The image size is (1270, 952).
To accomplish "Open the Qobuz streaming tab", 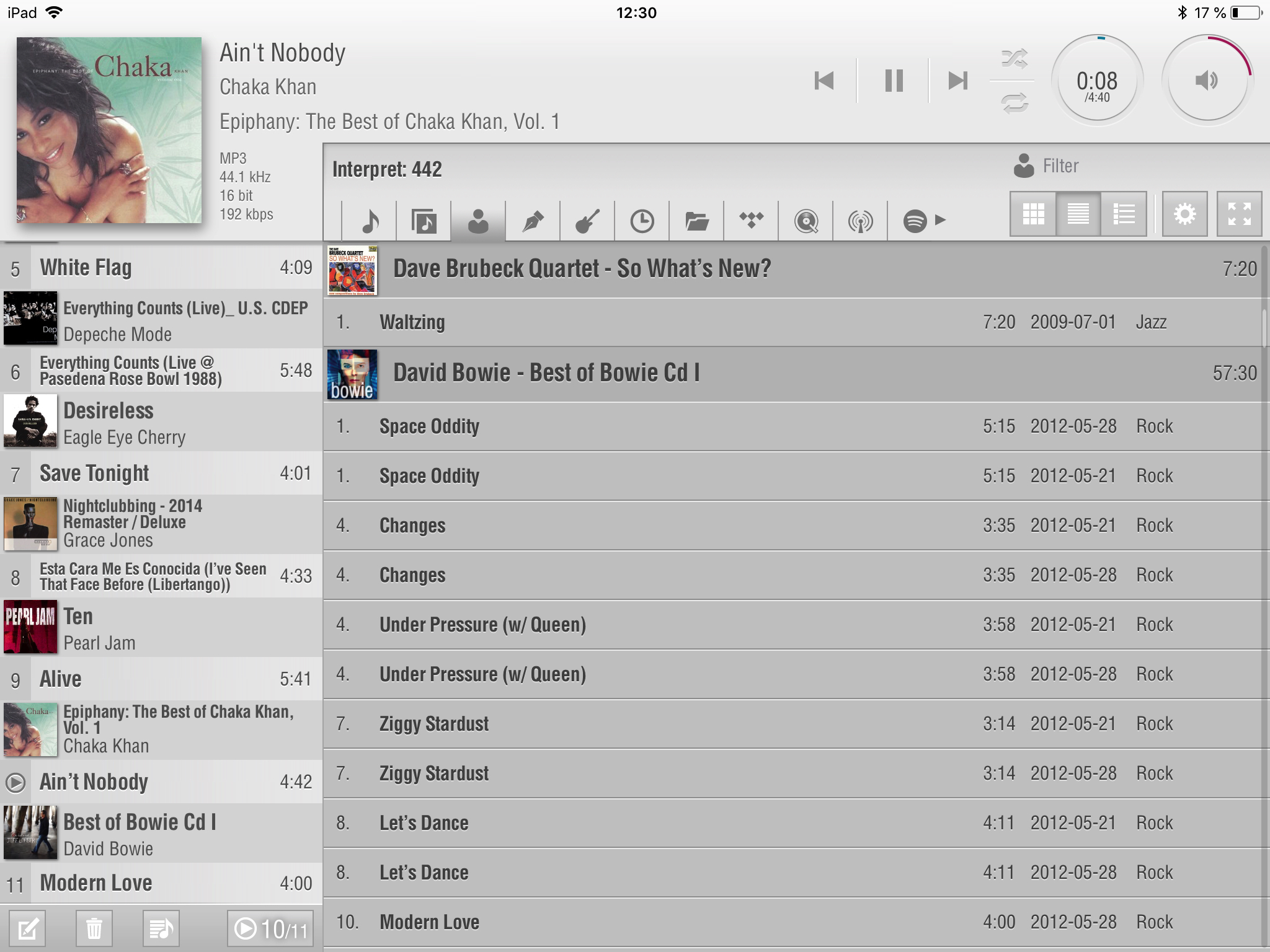I will (x=806, y=221).
